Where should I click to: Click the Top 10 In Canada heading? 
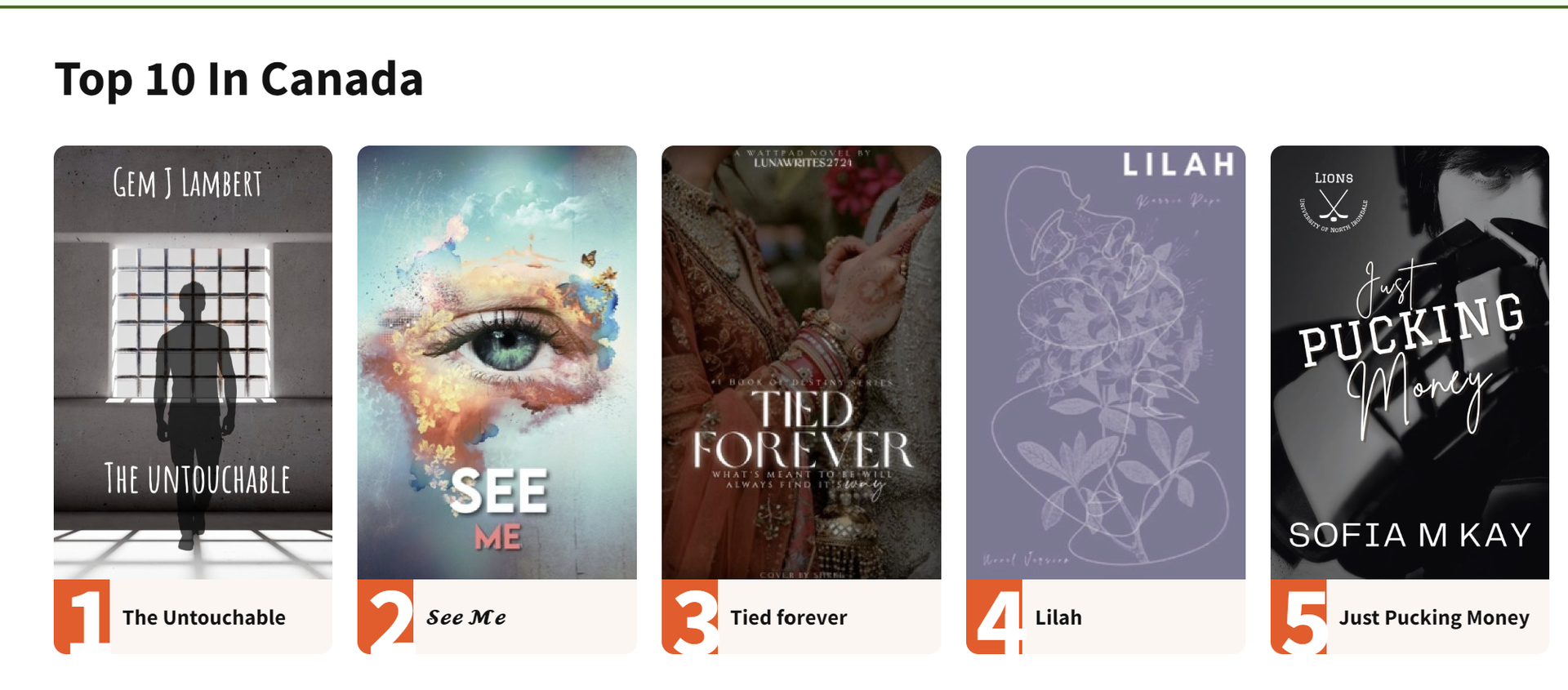click(239, 79)
